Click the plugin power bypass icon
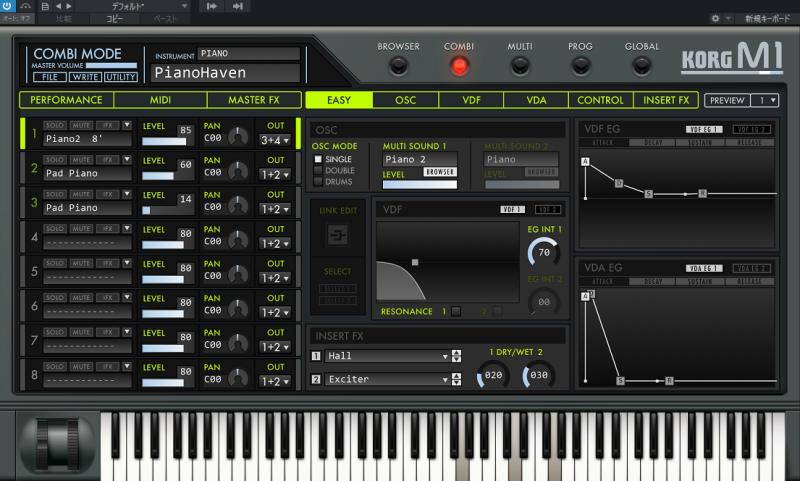 (x=8, y=6)
